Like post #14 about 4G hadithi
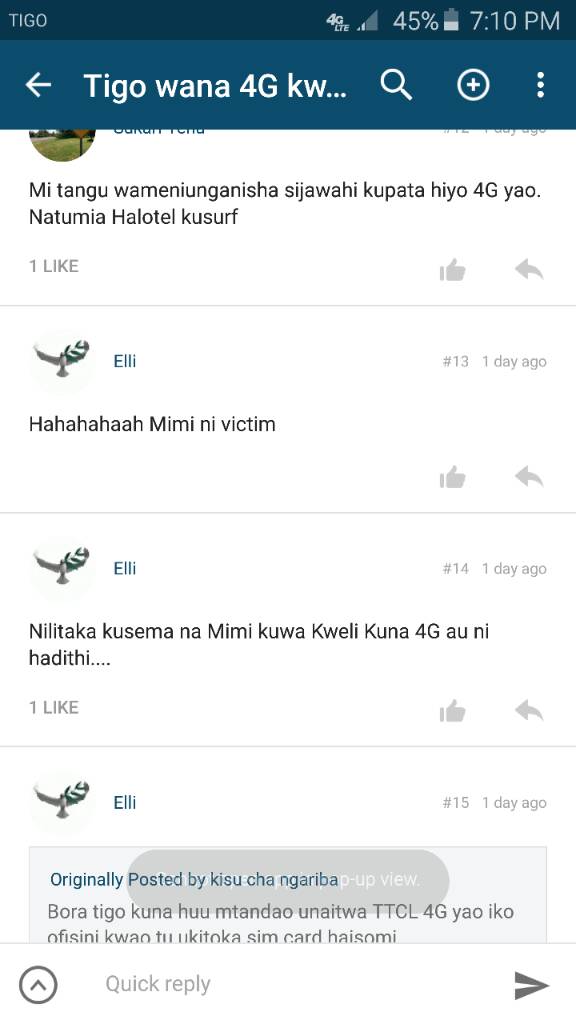Image resolution: width=576 pixels, height=1024 pixels. (453, 711)
